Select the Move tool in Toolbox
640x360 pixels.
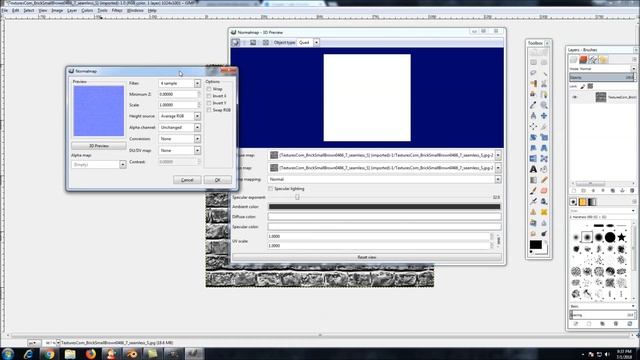pos(544,116)
